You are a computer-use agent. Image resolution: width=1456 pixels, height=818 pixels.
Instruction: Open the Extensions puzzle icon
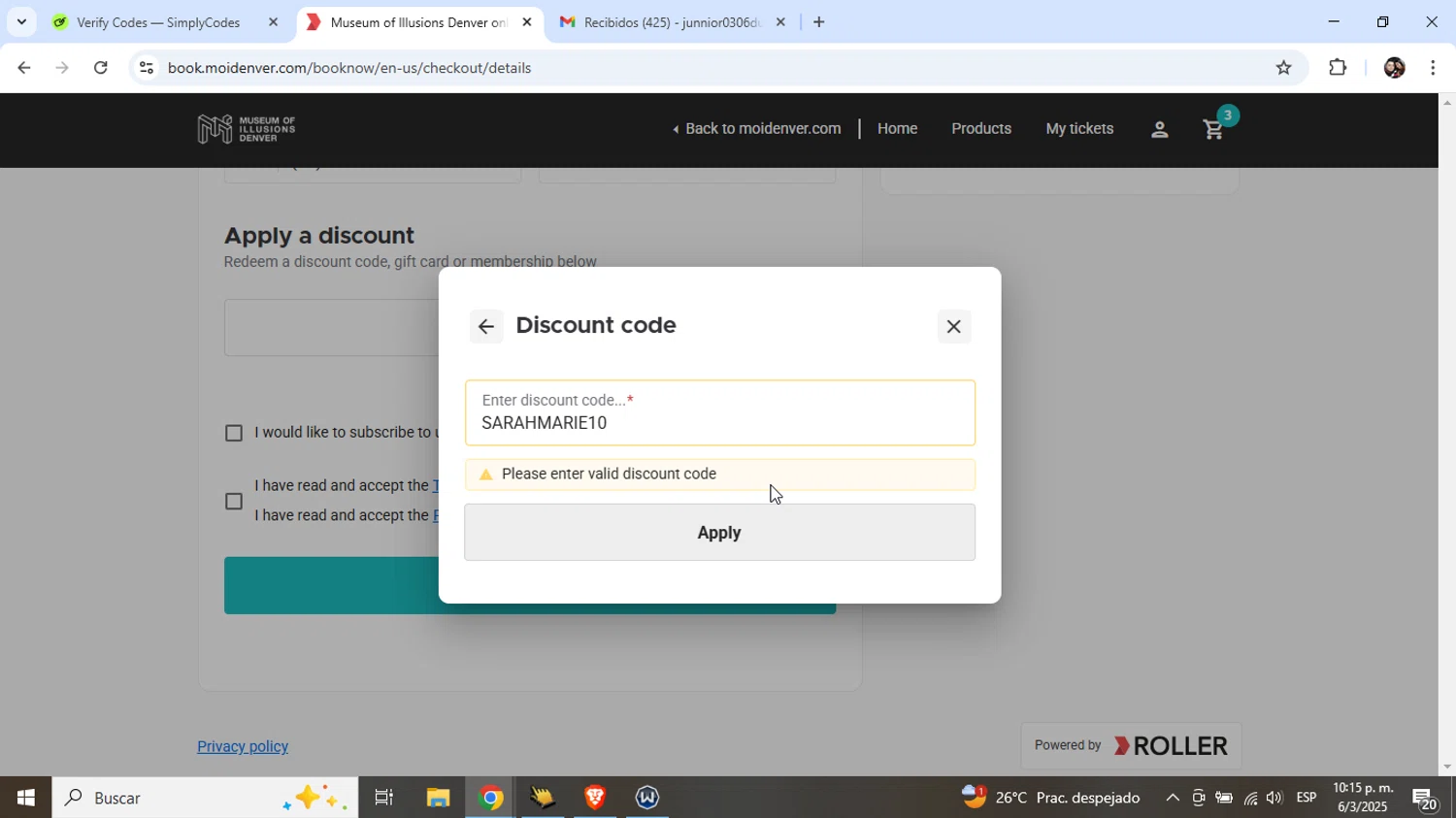click(1338, 68)
